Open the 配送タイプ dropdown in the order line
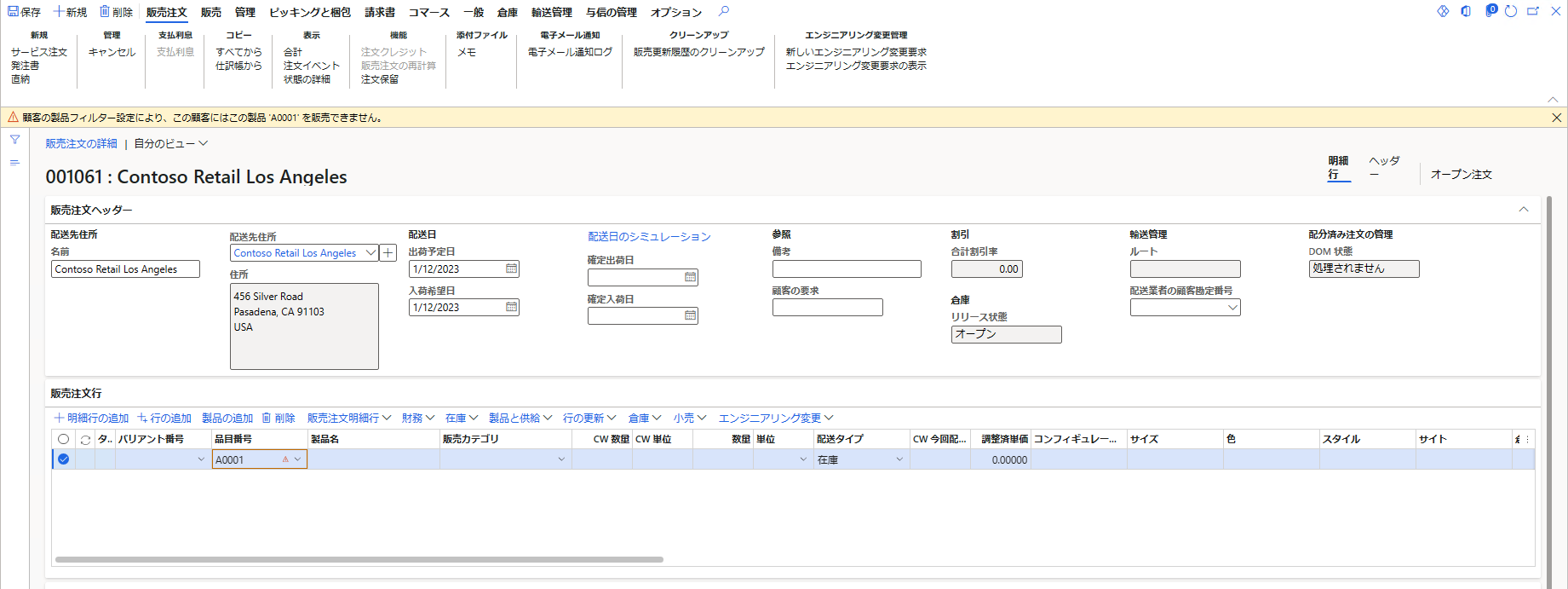 click(x=899, y=460)
